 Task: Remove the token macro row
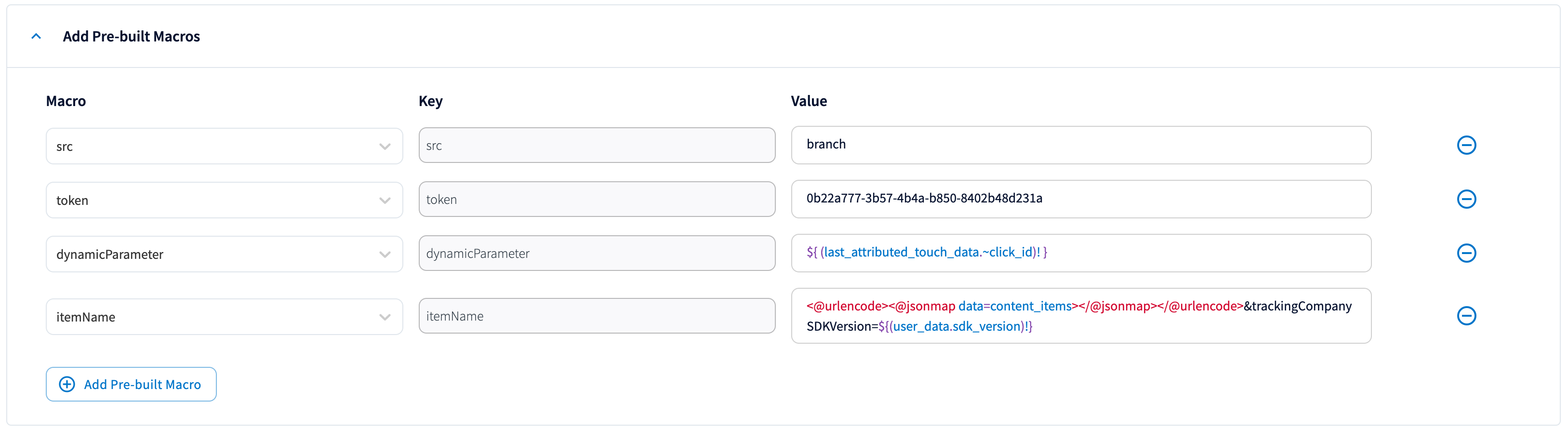(1466, 199)
